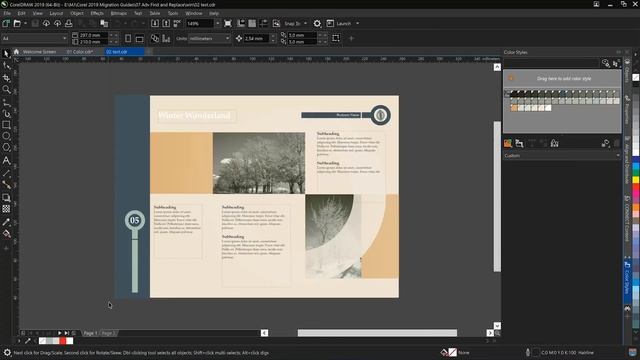
Task: Toggle Show guidelines button
Action: pos(264,24)
